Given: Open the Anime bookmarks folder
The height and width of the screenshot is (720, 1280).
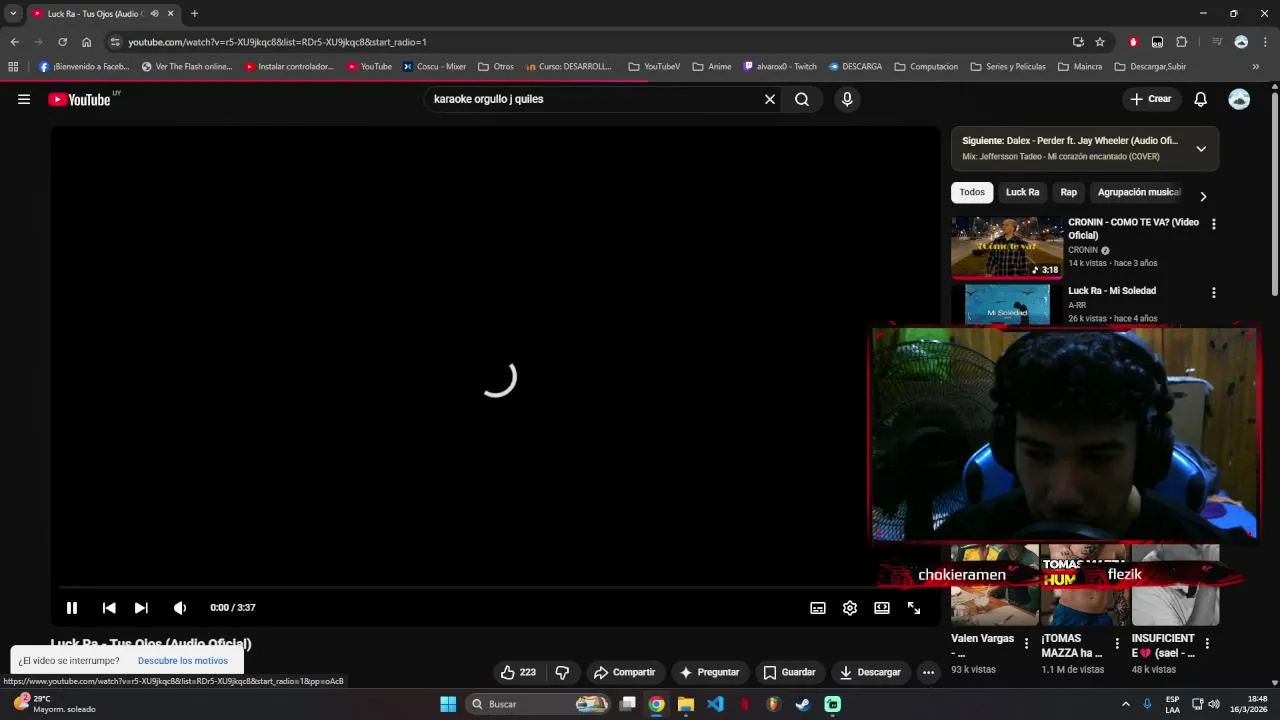Looking at the screenshot, I should [x=712, y=67].
